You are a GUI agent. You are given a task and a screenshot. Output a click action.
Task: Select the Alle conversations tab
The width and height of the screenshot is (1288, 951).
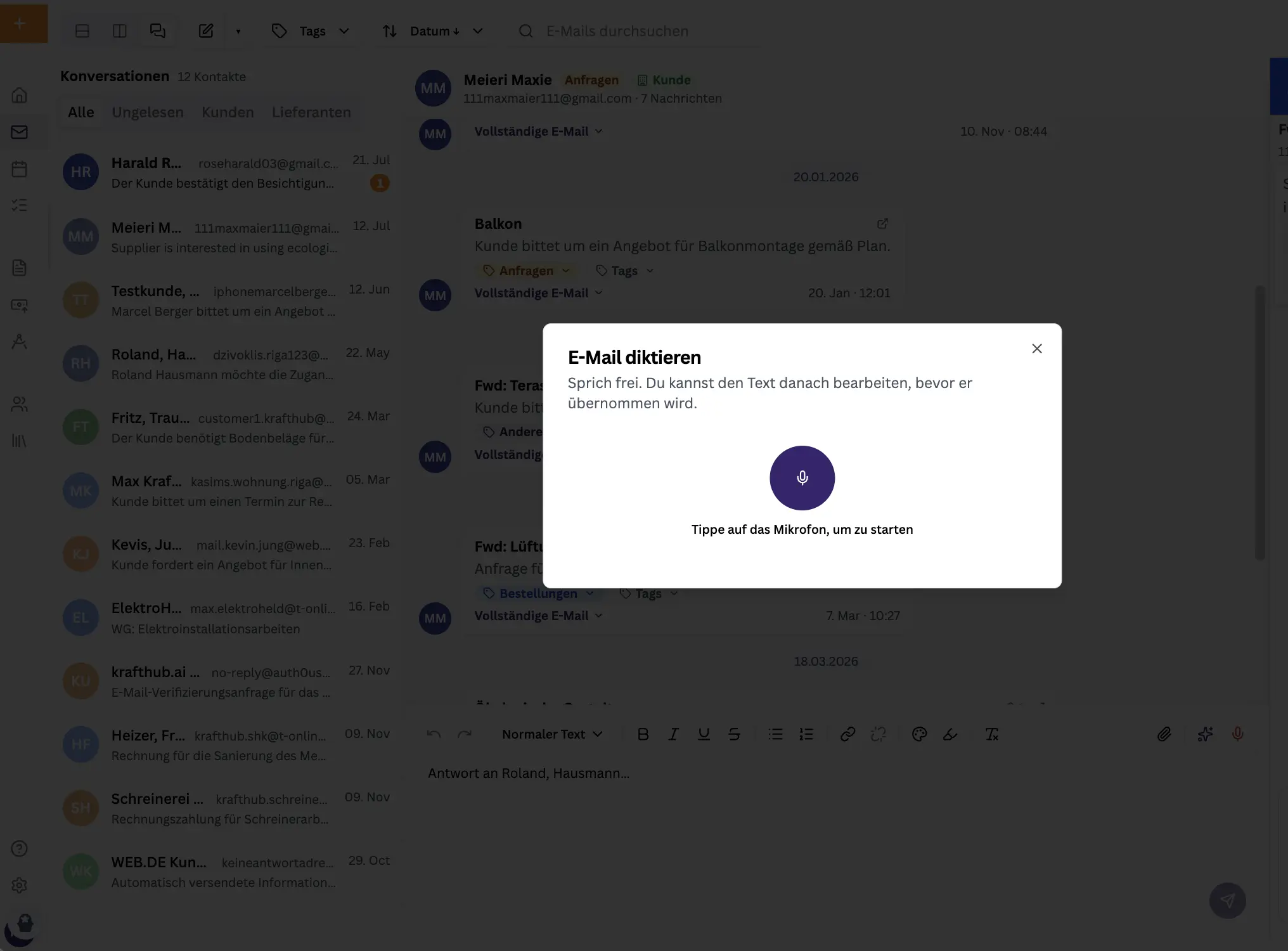pos(81,112)
